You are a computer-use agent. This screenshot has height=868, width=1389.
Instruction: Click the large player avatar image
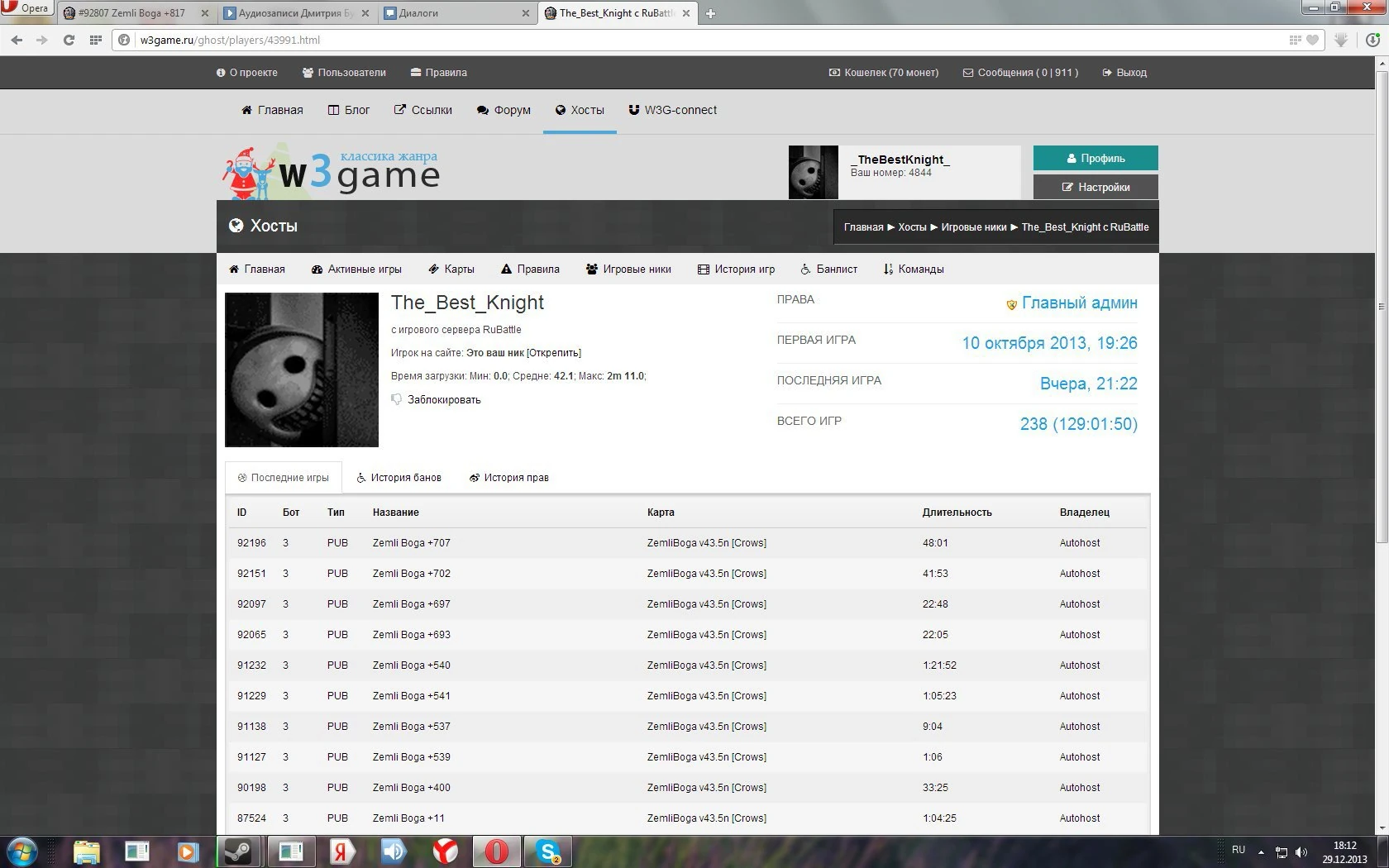pos(302,370)
